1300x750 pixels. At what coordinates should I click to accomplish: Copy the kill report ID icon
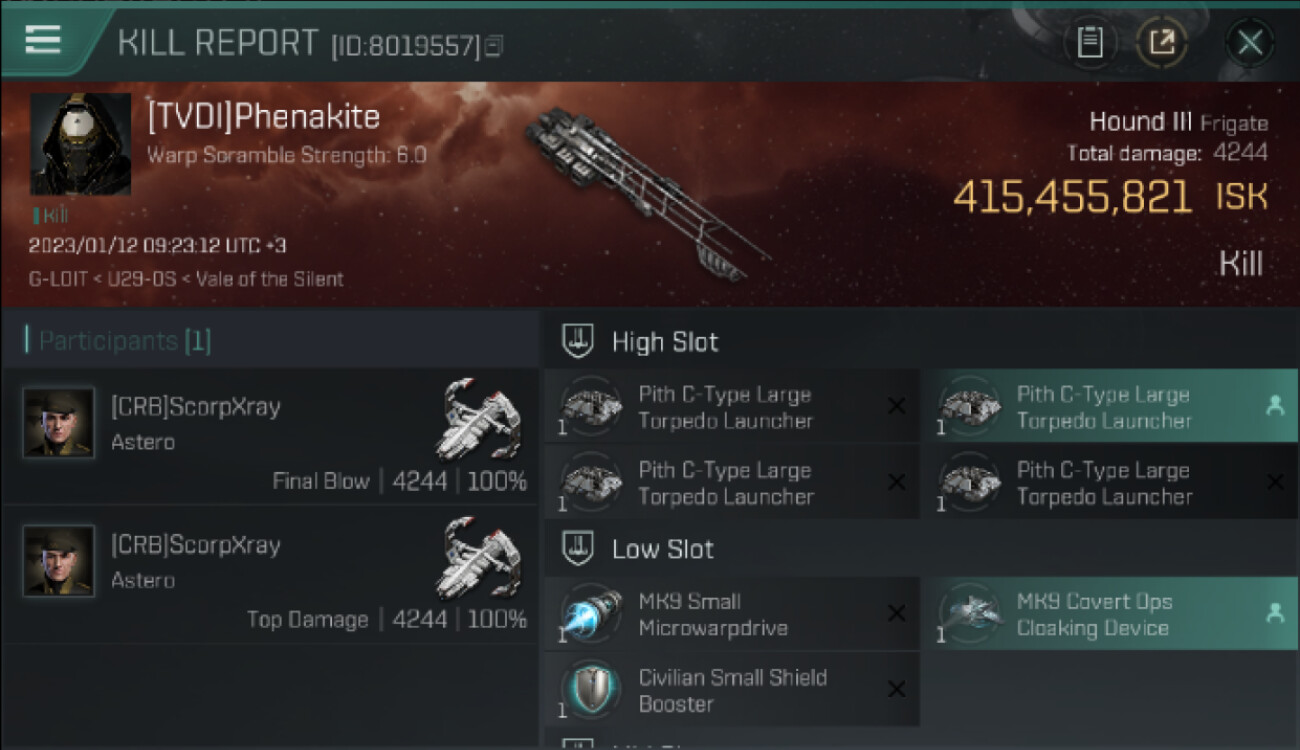click(494, 46)
